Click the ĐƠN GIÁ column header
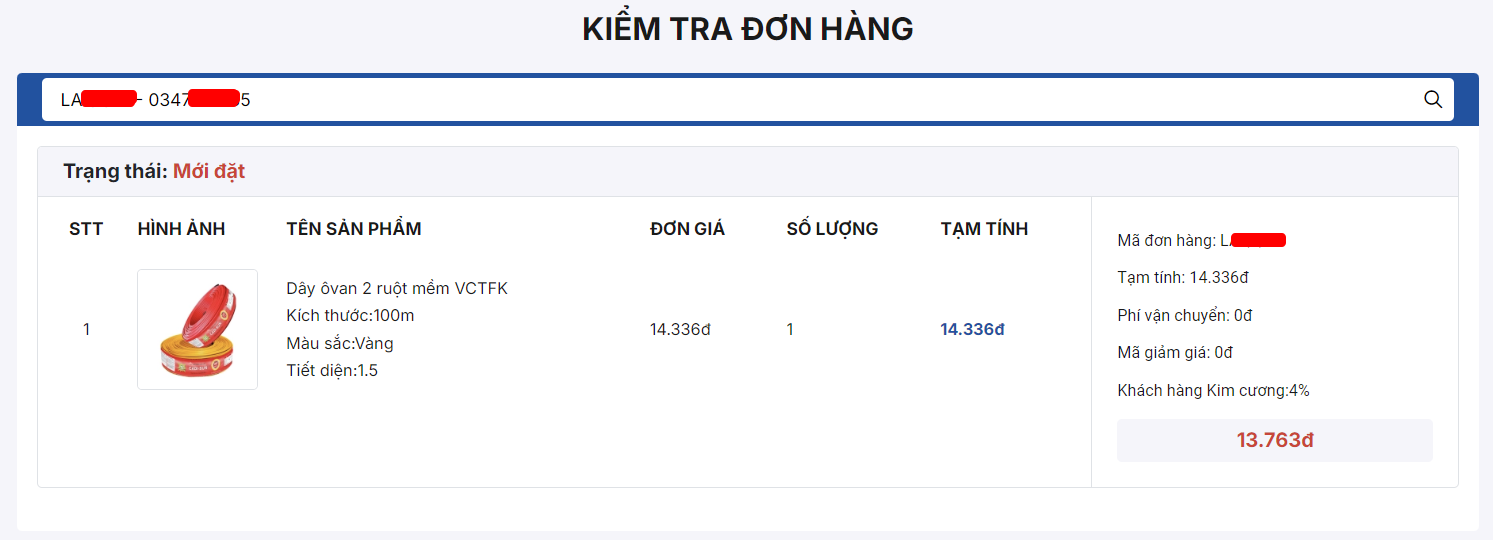This screenshot has height=540, width=1493. [687, 229]
